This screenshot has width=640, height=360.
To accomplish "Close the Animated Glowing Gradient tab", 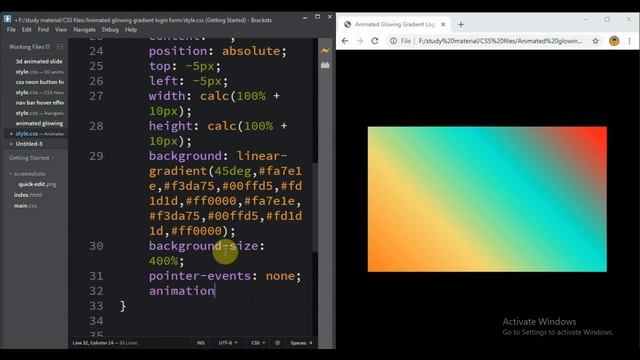I will coord(443,24).
